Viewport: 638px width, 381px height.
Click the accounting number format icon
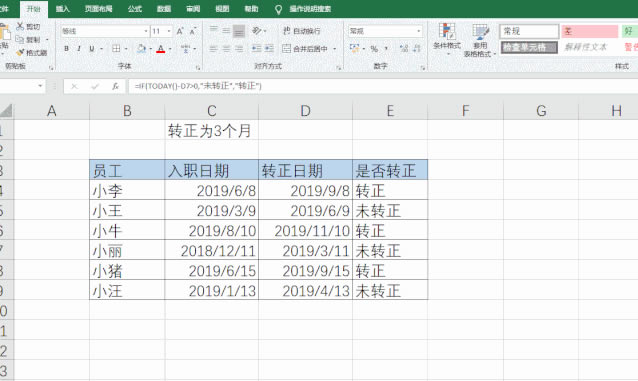point(354,48)
